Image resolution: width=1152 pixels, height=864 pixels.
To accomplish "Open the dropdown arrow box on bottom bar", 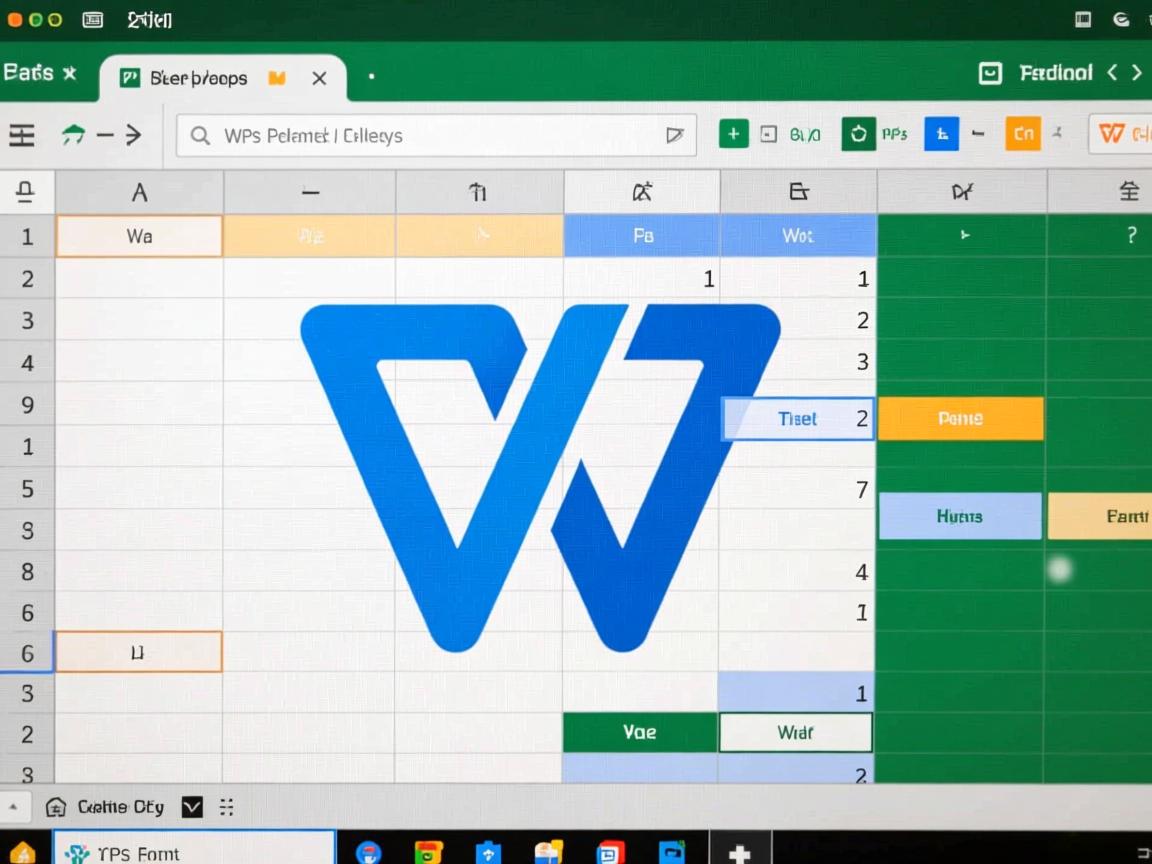I will 191,807.
